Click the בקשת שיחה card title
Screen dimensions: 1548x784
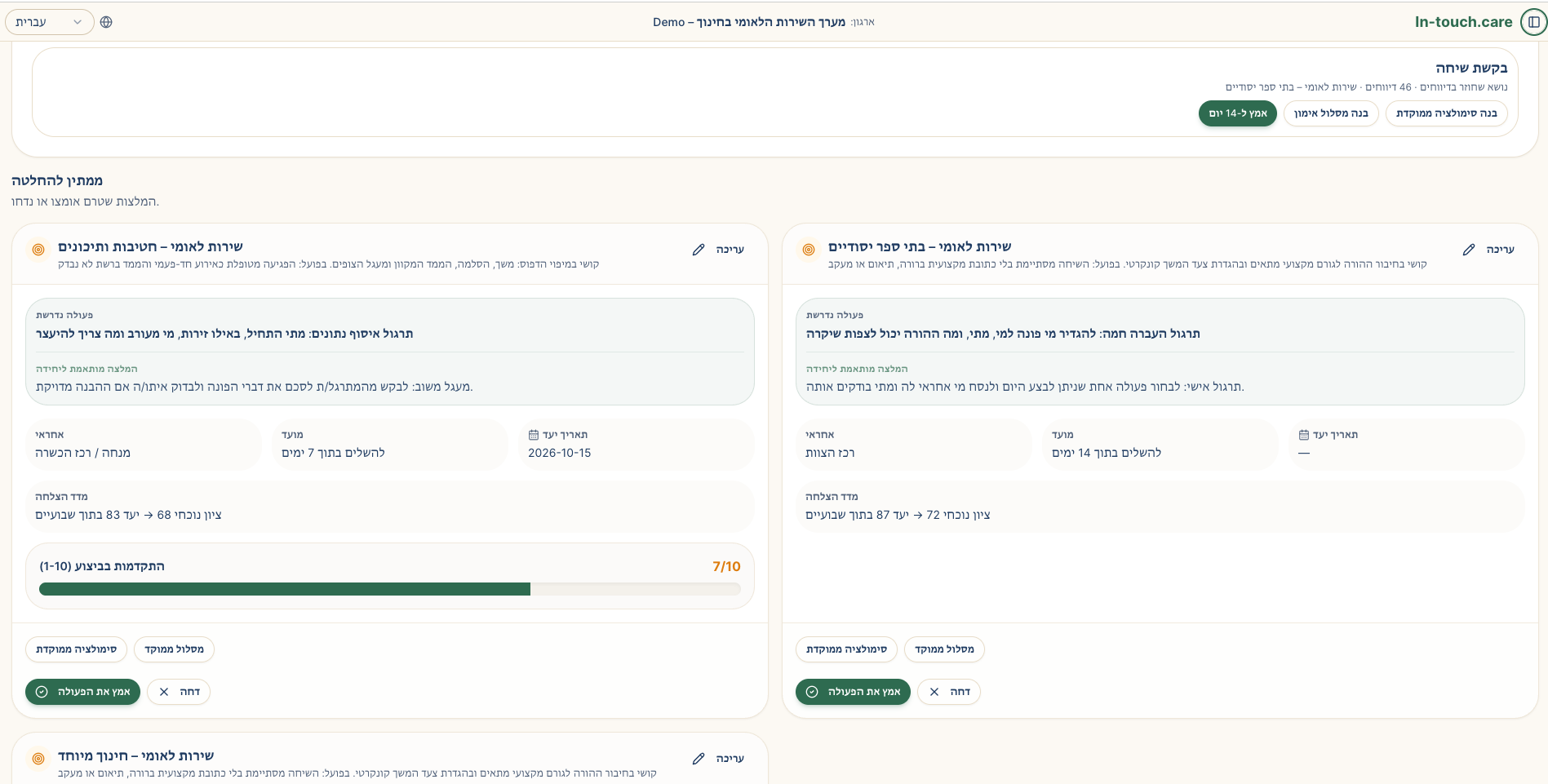1471,68
